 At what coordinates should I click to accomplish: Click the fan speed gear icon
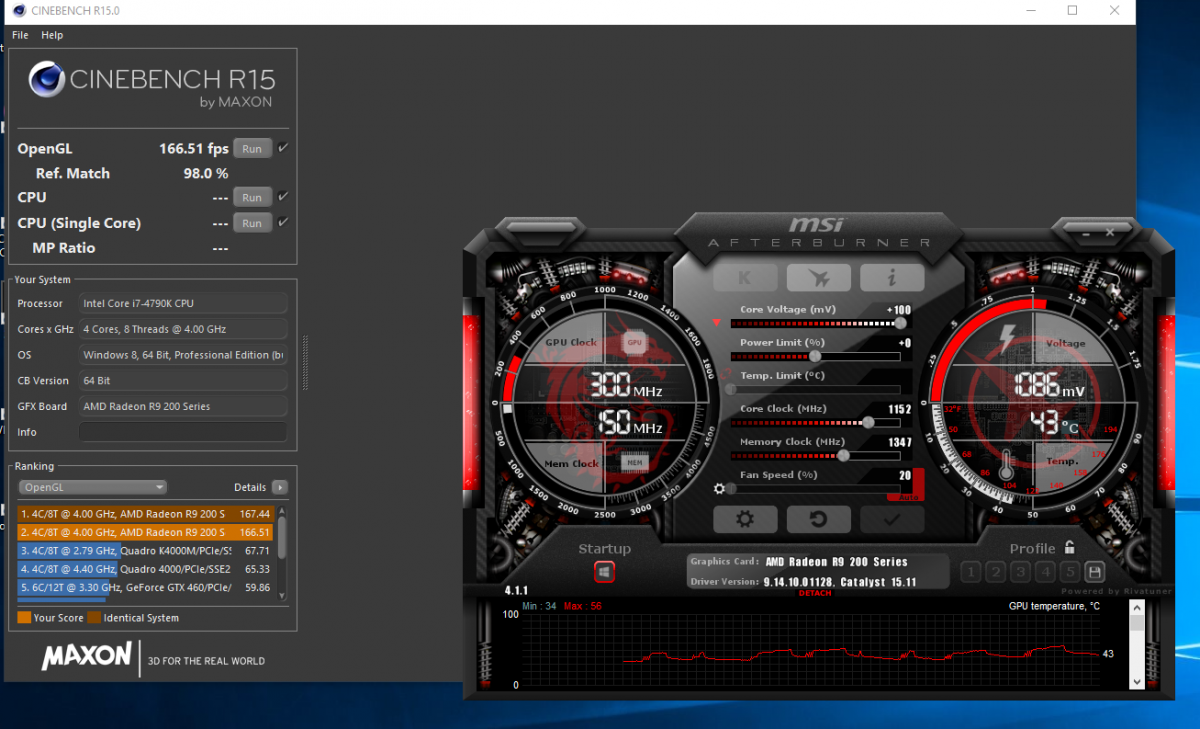tap(719, 489)
